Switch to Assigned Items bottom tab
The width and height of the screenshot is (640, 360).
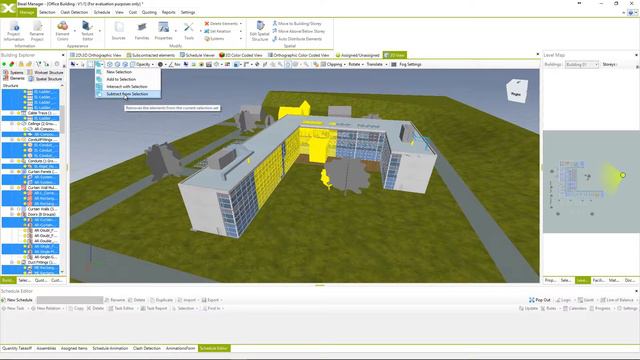[74, 349]
